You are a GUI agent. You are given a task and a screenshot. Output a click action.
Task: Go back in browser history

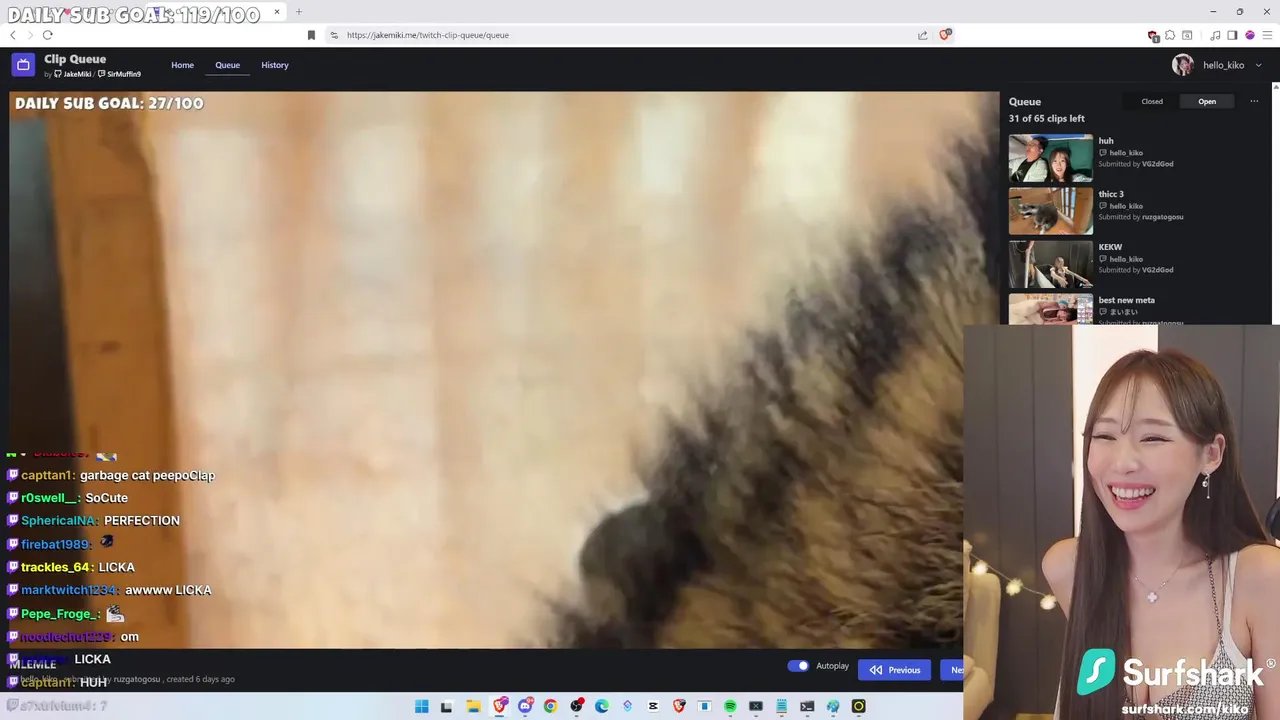tap(13, 35)
